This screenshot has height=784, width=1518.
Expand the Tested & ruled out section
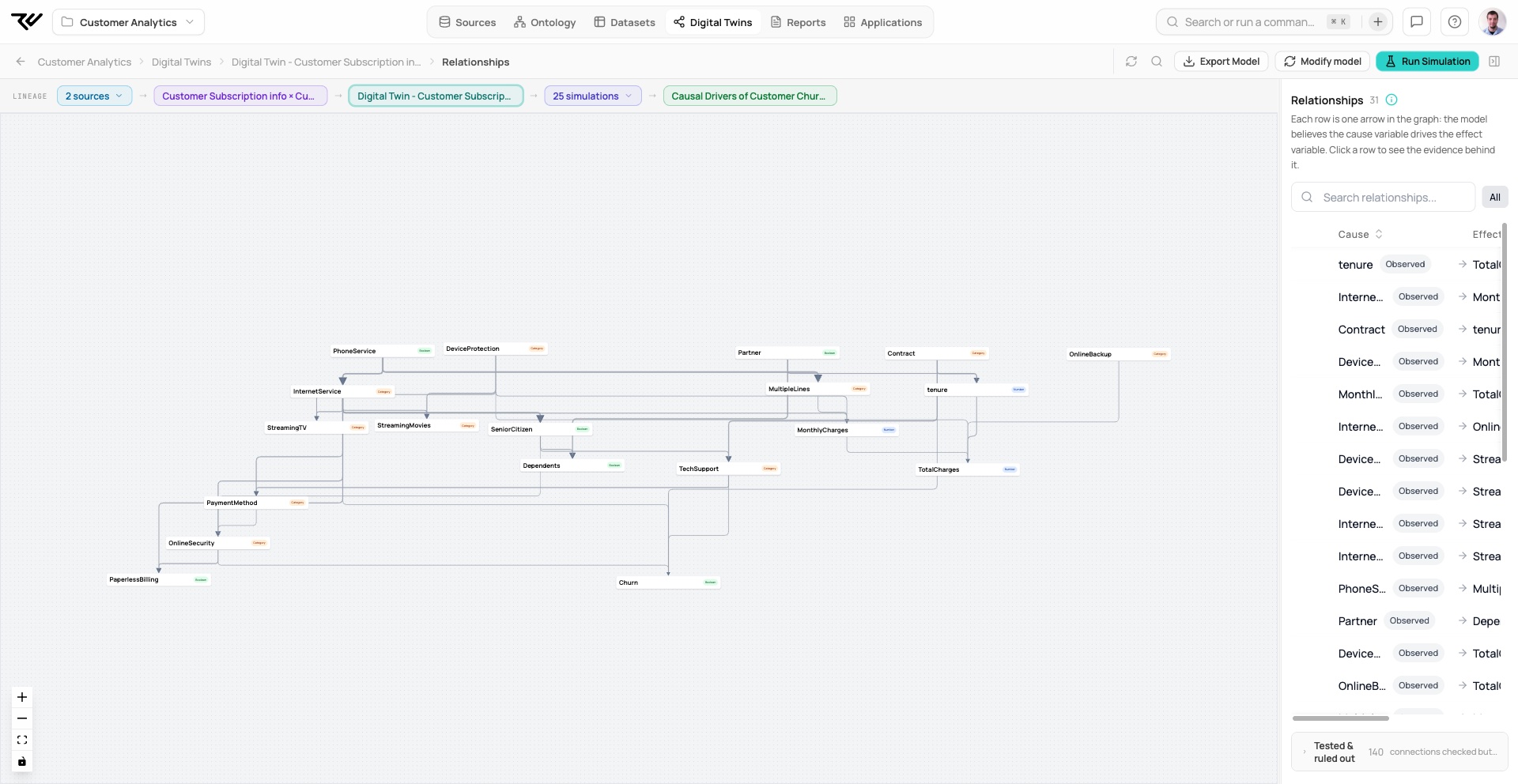click(x=1399, y=752)
